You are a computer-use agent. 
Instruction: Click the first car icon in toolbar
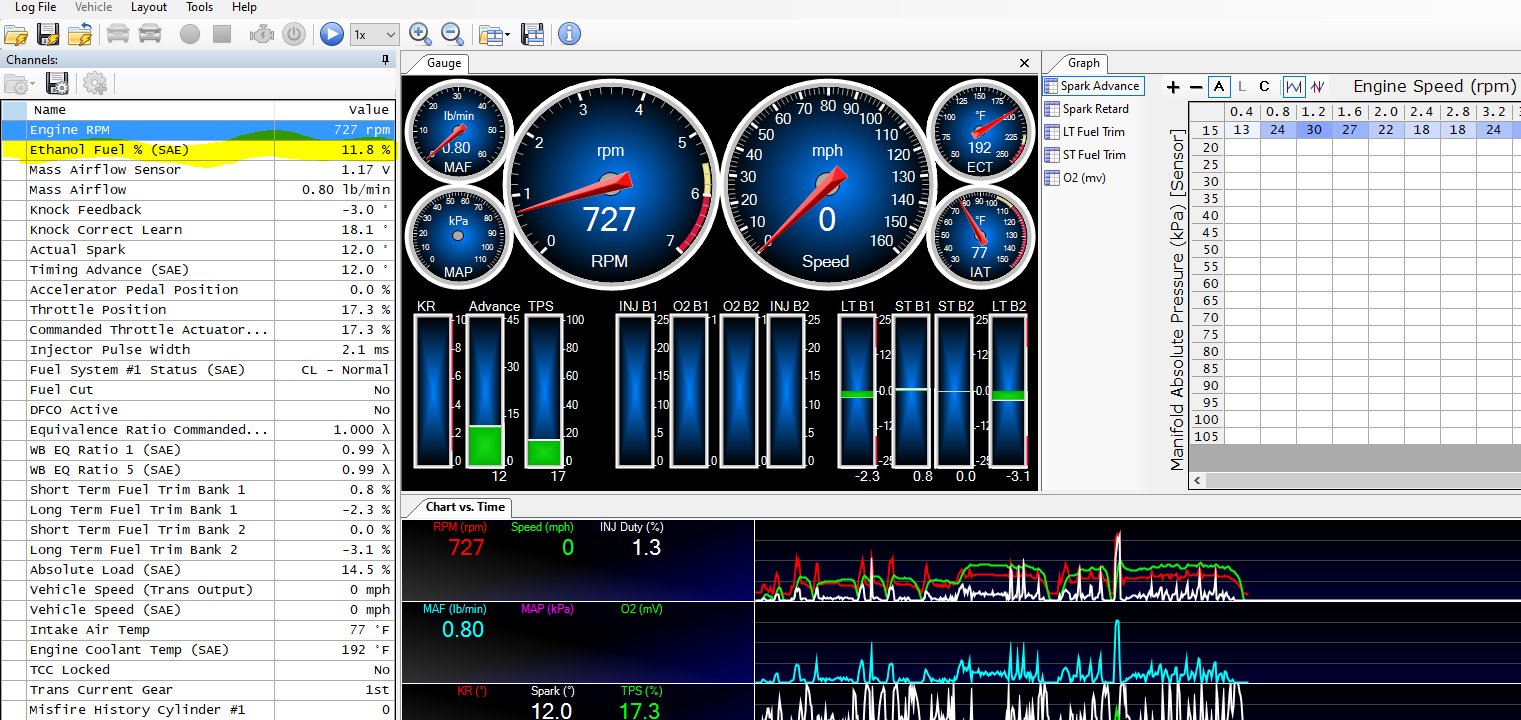(x=117, y=34)
